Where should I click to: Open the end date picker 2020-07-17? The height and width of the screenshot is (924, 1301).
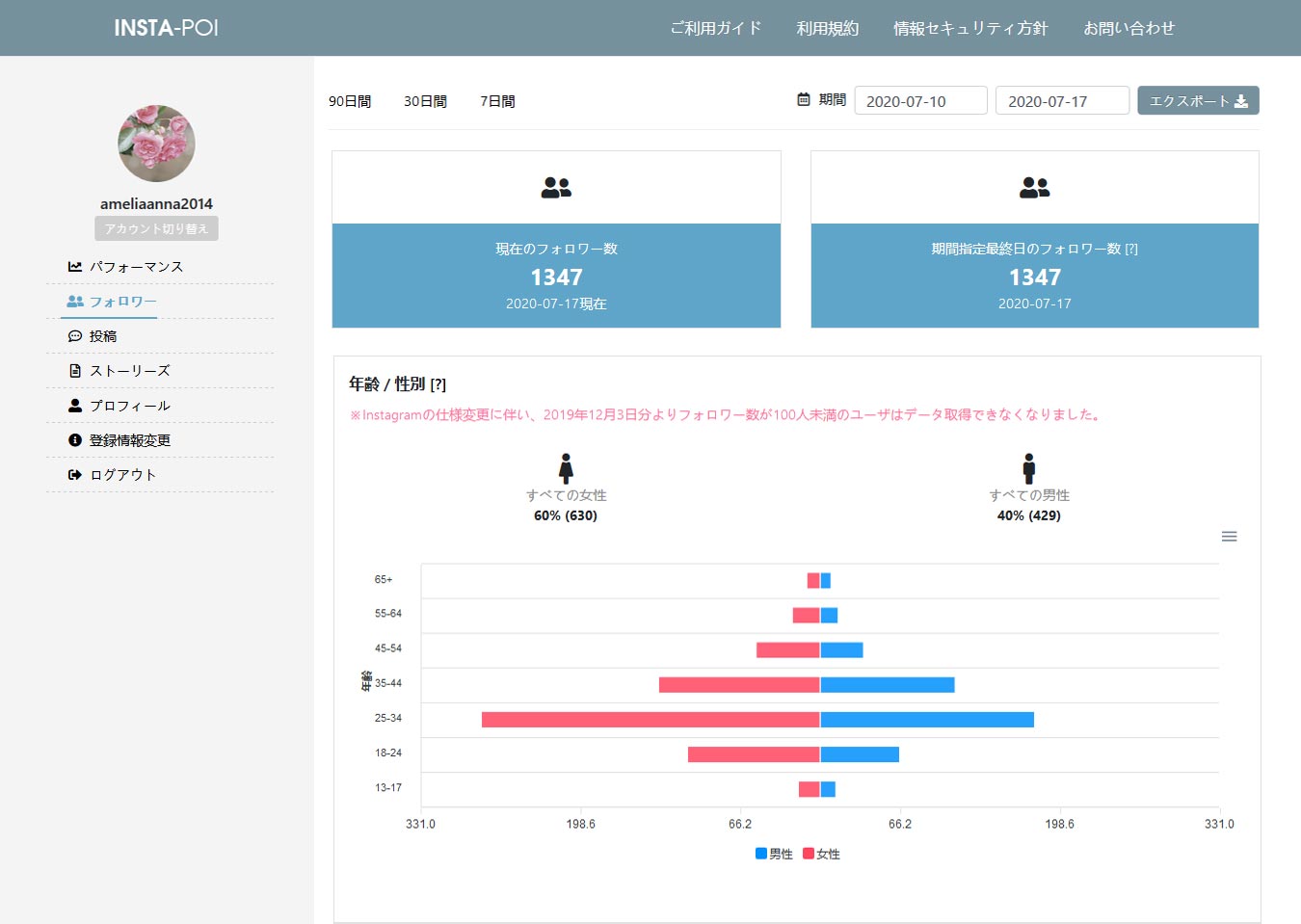point(1061,101)
